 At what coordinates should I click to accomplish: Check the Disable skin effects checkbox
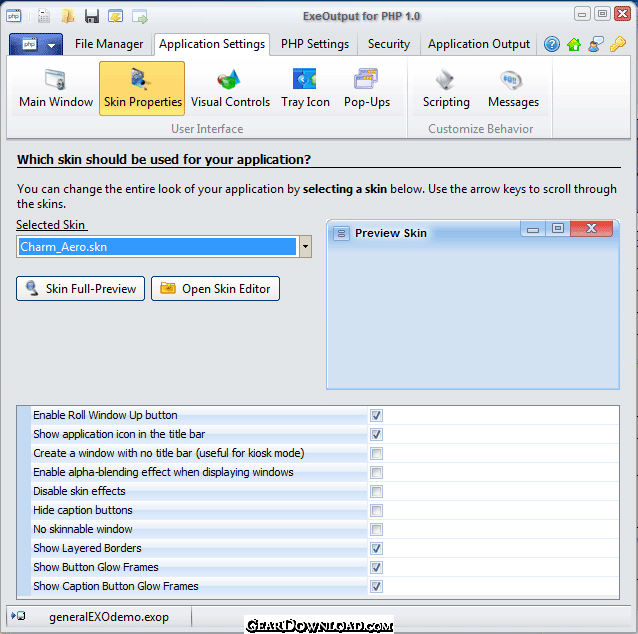click(376, 491)
